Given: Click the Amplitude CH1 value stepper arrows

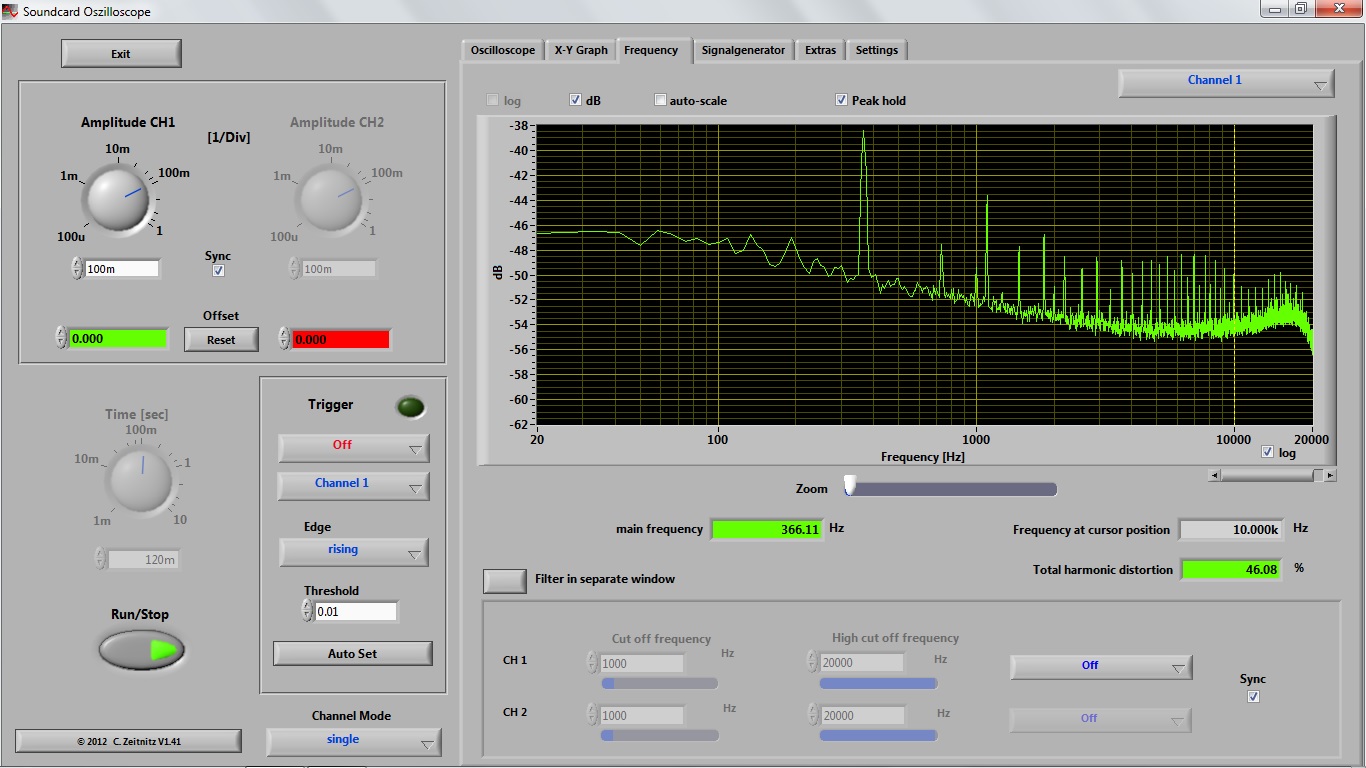Looking at the screenshot, I should [x=77, y=268].
